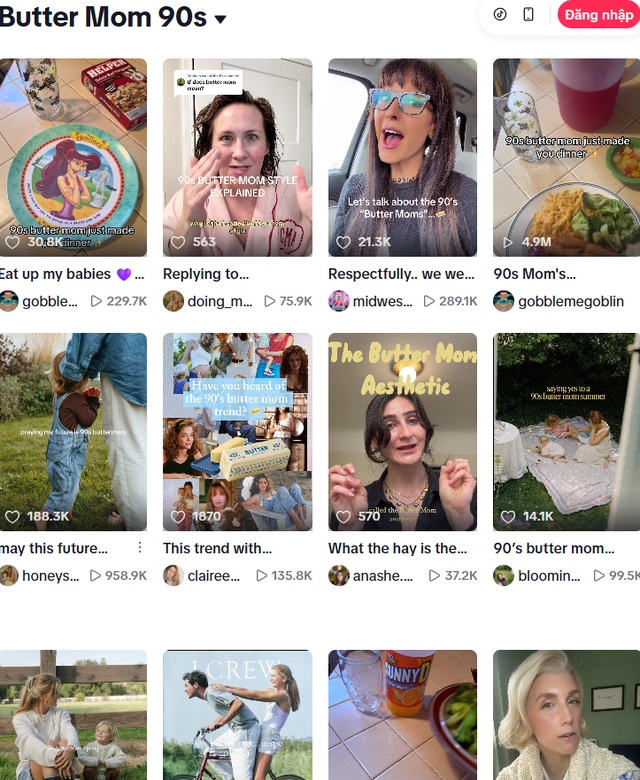The image size is (640, 780).
Task: Like the video with 188.3K hearts
Action: 13,517
